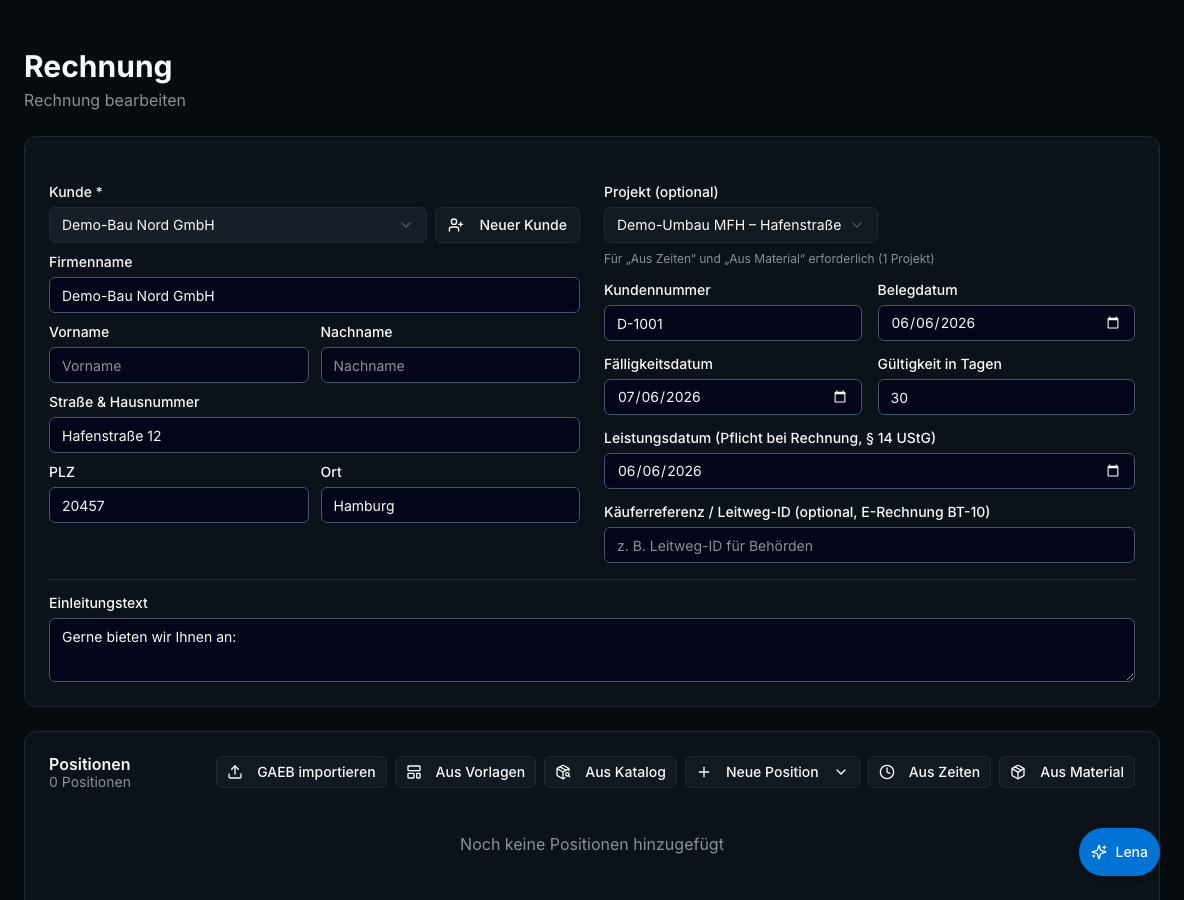1184x900 pixels.
Task: Click the Aus Zeiten button
Action: click(x=930, y=772)
